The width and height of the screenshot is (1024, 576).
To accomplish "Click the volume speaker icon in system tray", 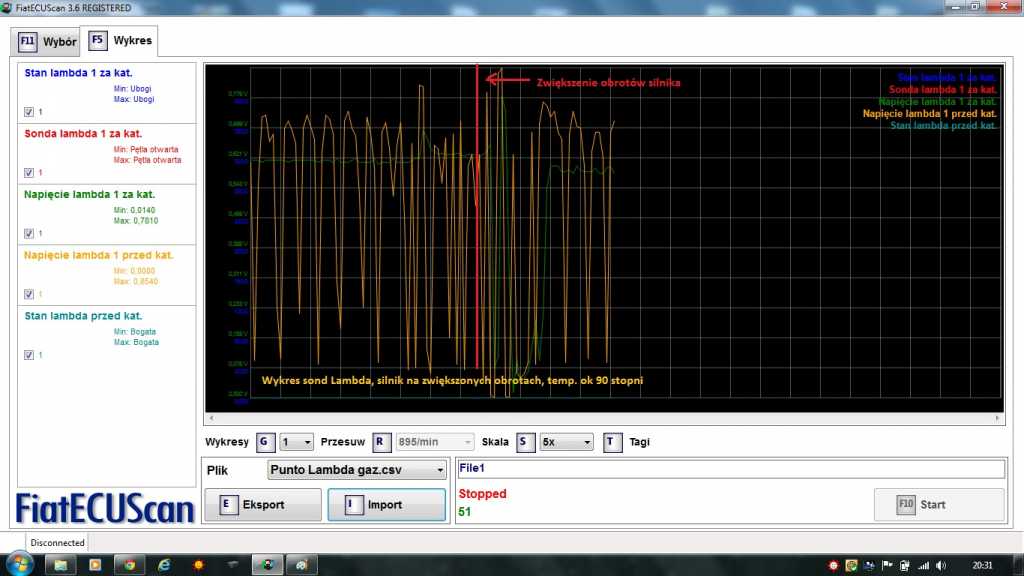I will click(940, 565).
